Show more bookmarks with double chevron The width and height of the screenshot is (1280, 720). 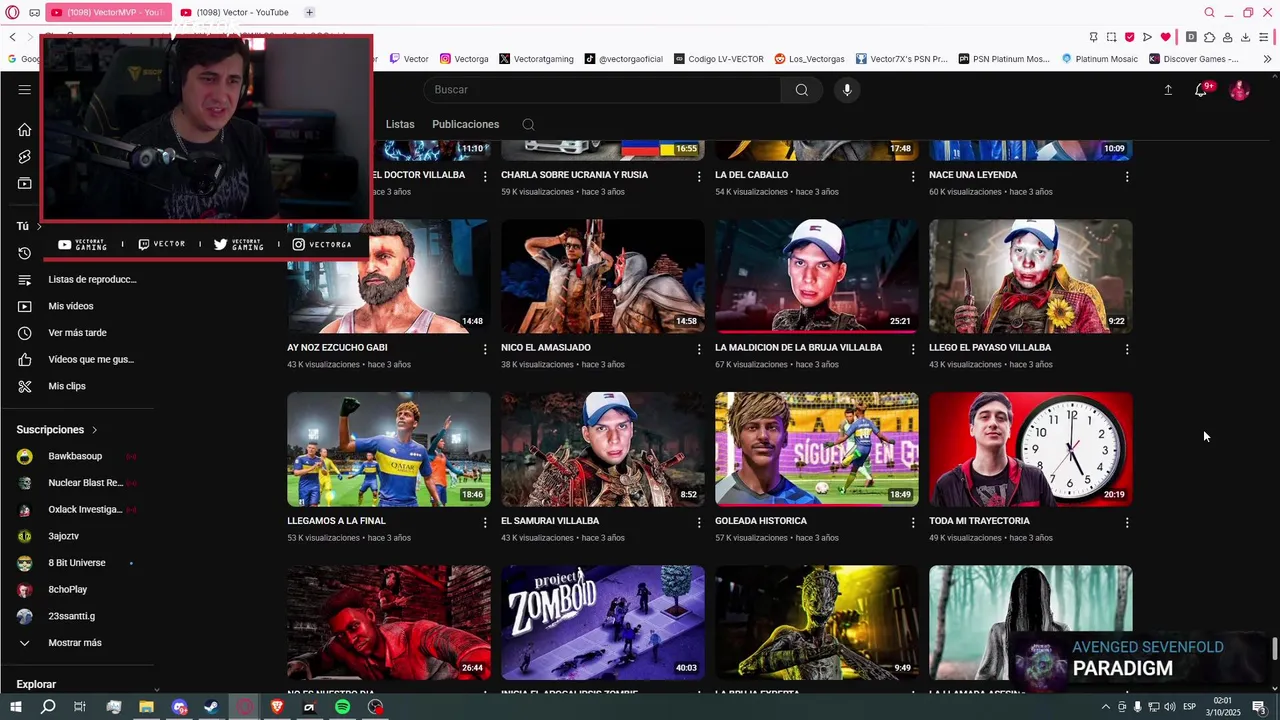click(1267, 59)
